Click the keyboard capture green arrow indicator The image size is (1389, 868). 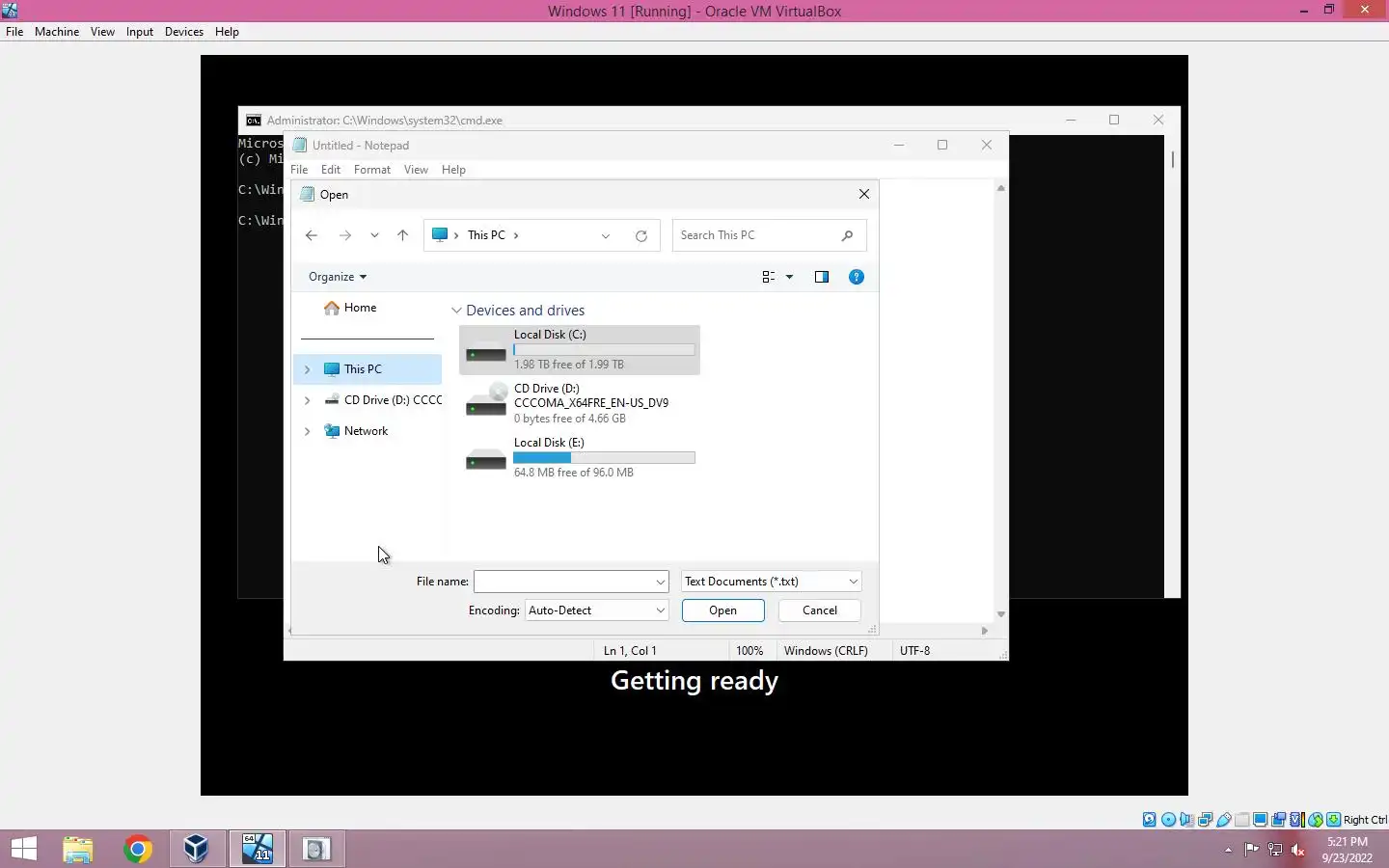1333,820
